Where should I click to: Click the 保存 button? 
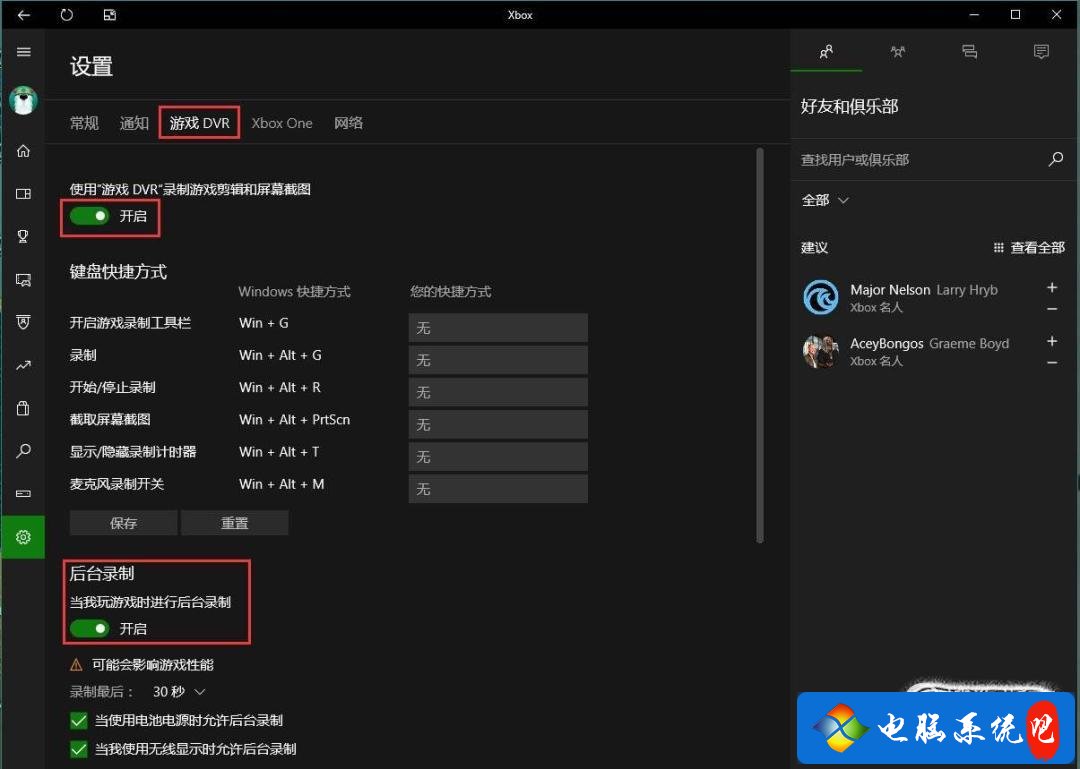tap(123, 523)
